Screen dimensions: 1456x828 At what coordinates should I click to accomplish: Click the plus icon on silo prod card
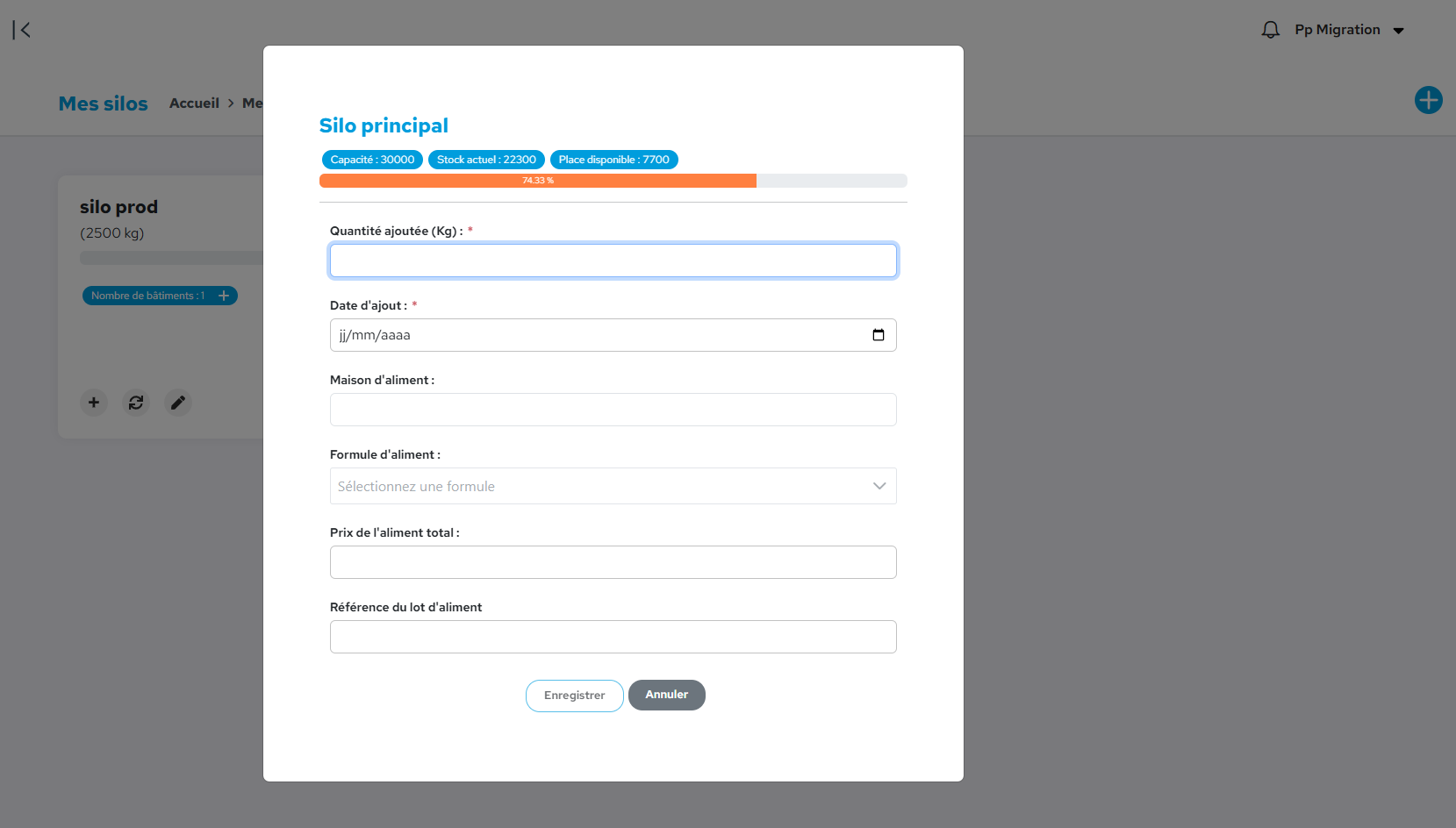click(x=94, y=403)
